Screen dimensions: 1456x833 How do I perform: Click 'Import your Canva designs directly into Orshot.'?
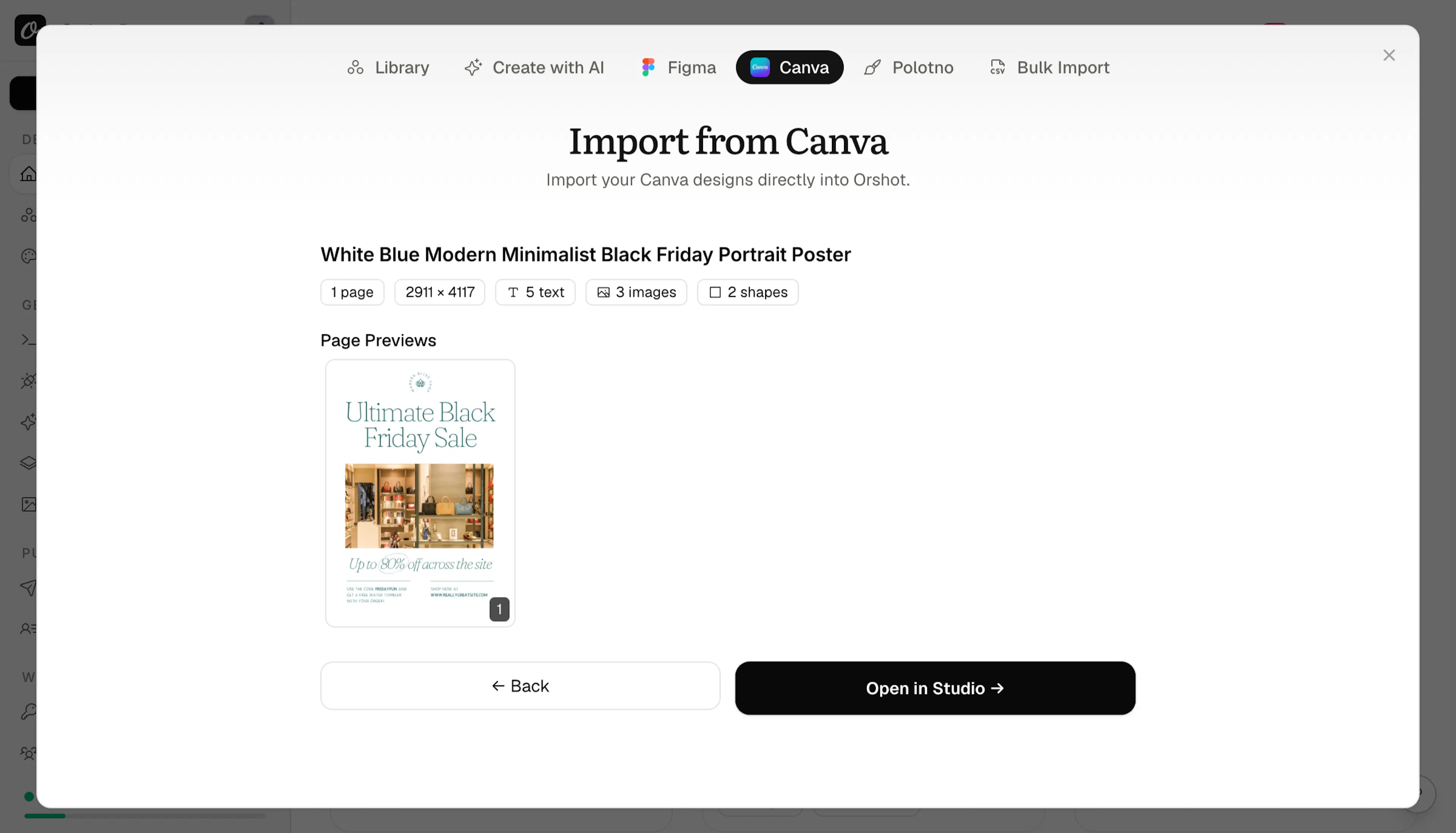(728, 180)
